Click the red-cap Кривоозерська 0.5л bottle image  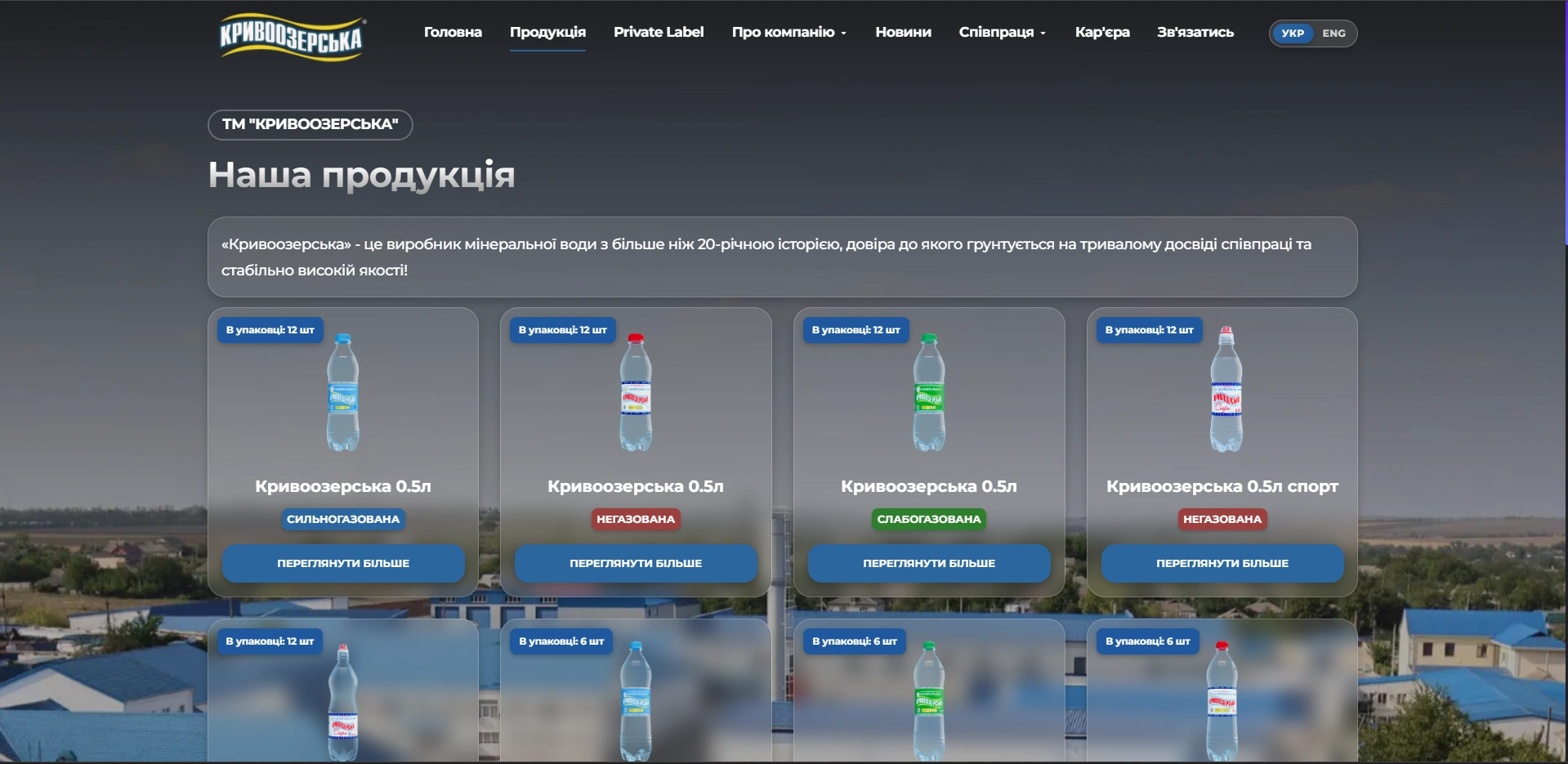pos(636,392)
